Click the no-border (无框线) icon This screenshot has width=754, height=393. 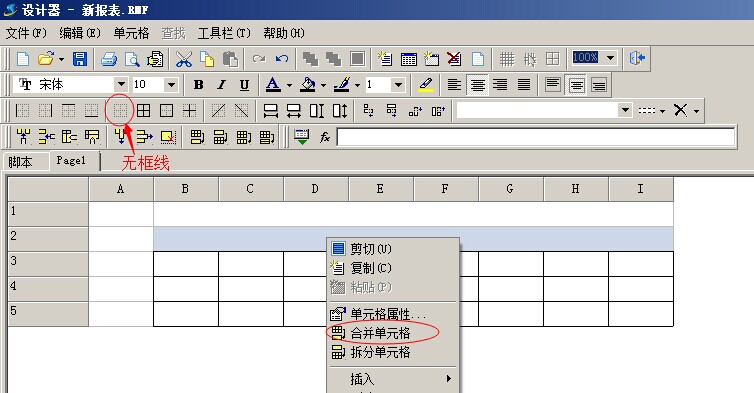click(x=120, y=111)
